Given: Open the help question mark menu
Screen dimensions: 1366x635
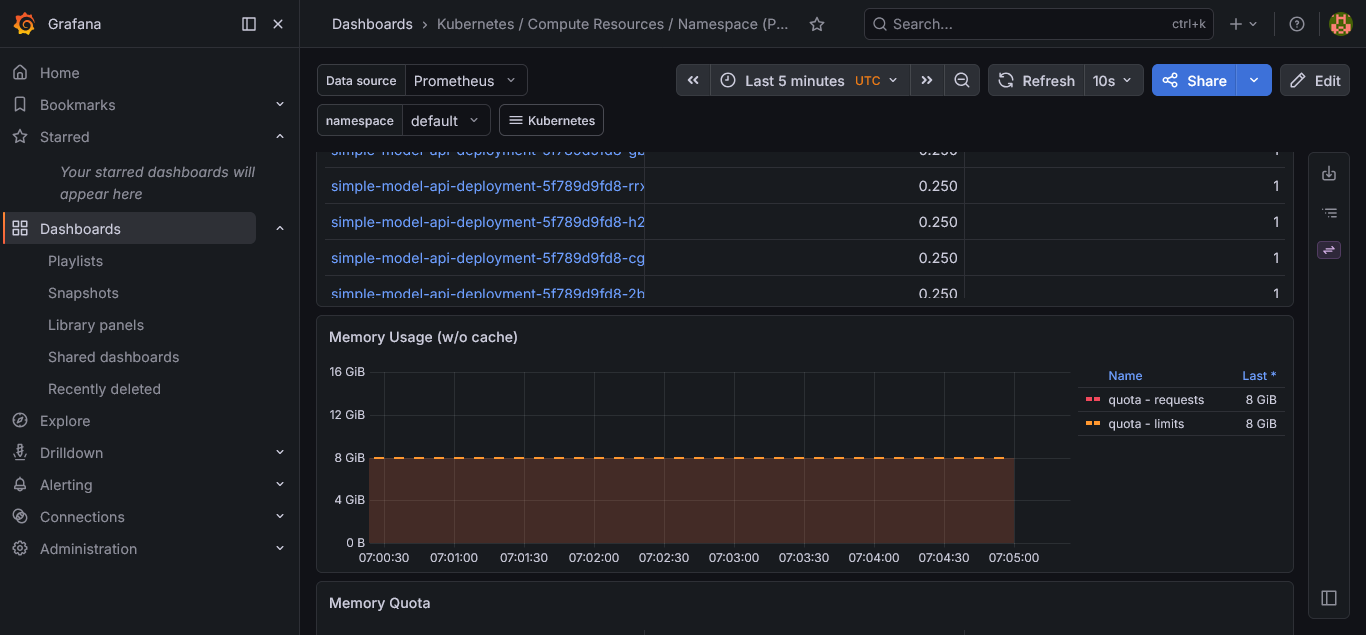Looking at the screenshot, I should 1297,24.
